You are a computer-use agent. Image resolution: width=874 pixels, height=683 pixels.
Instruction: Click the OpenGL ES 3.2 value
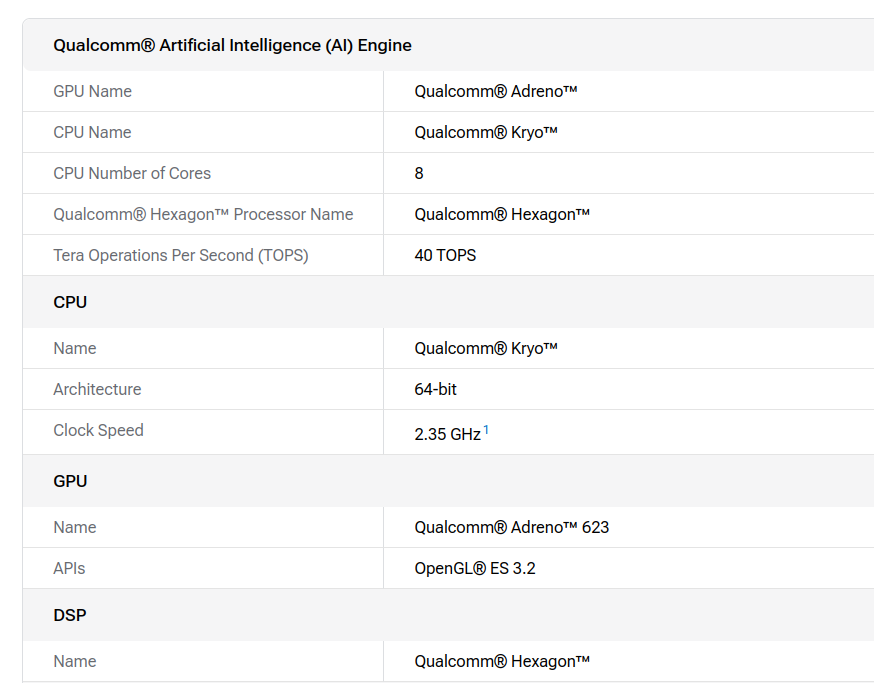pyautogui.click(x=475, y=568)
